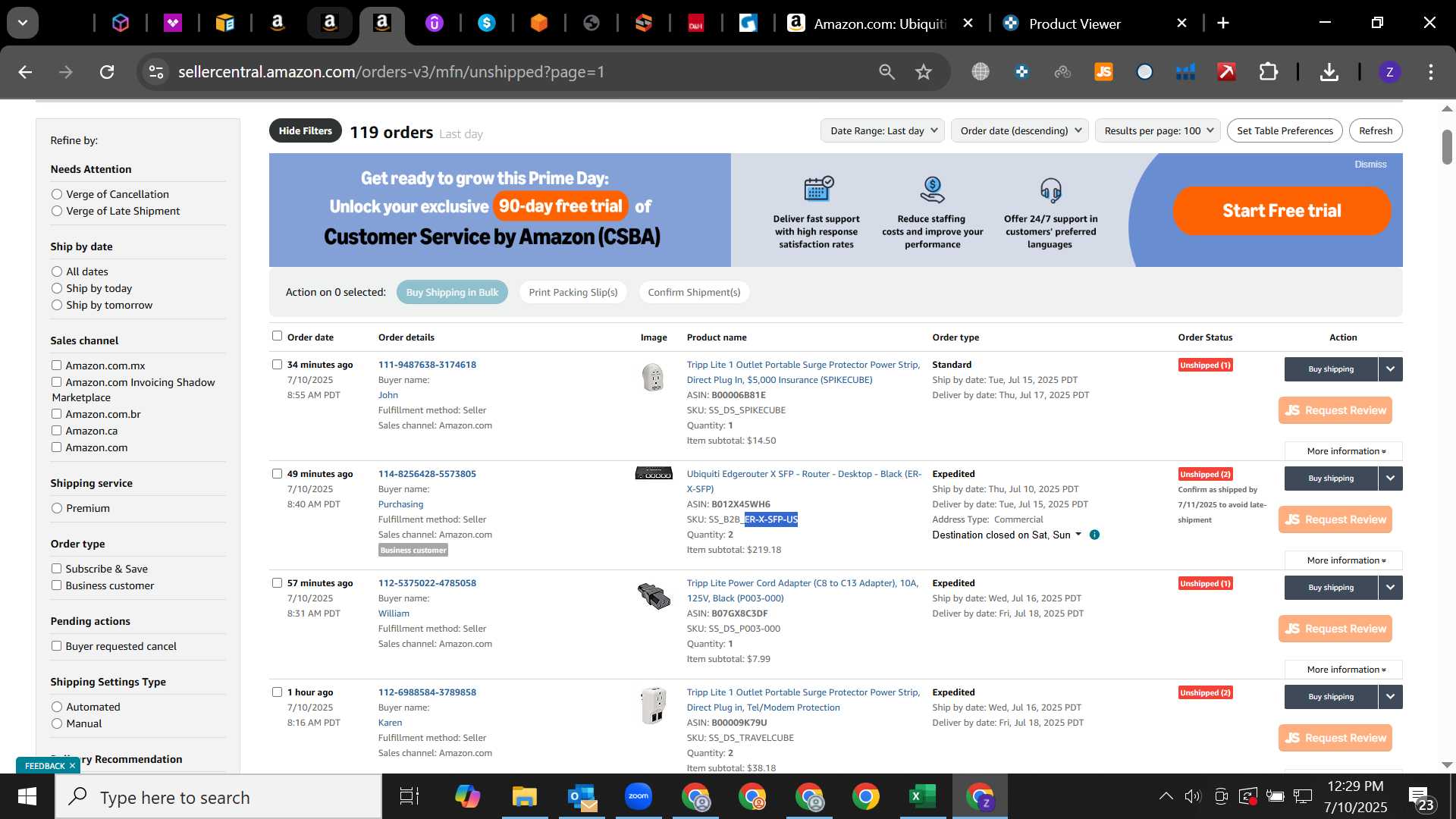This screenshot has width=1456, height=819.
Task: Click Confirm Shipment(s)
Action: [x=694, y=292]
